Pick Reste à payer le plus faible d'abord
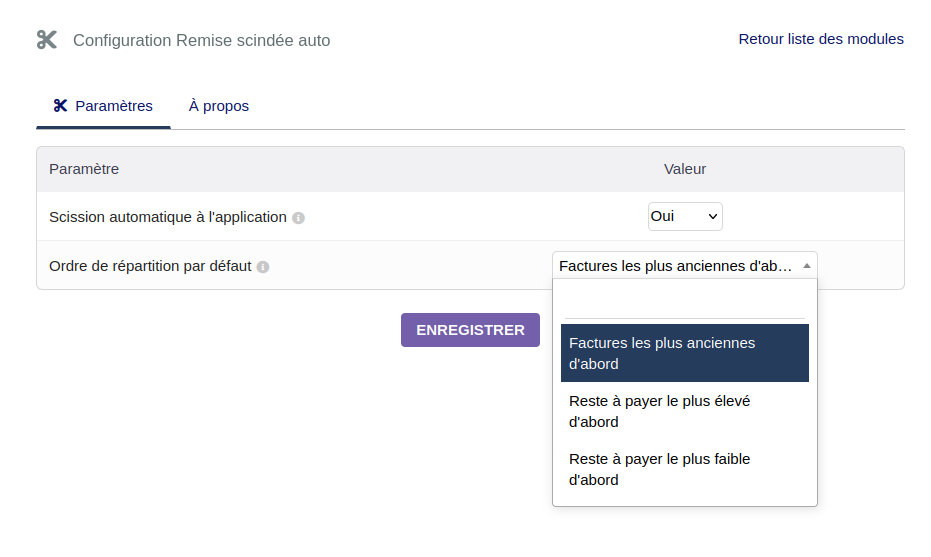 685,470
